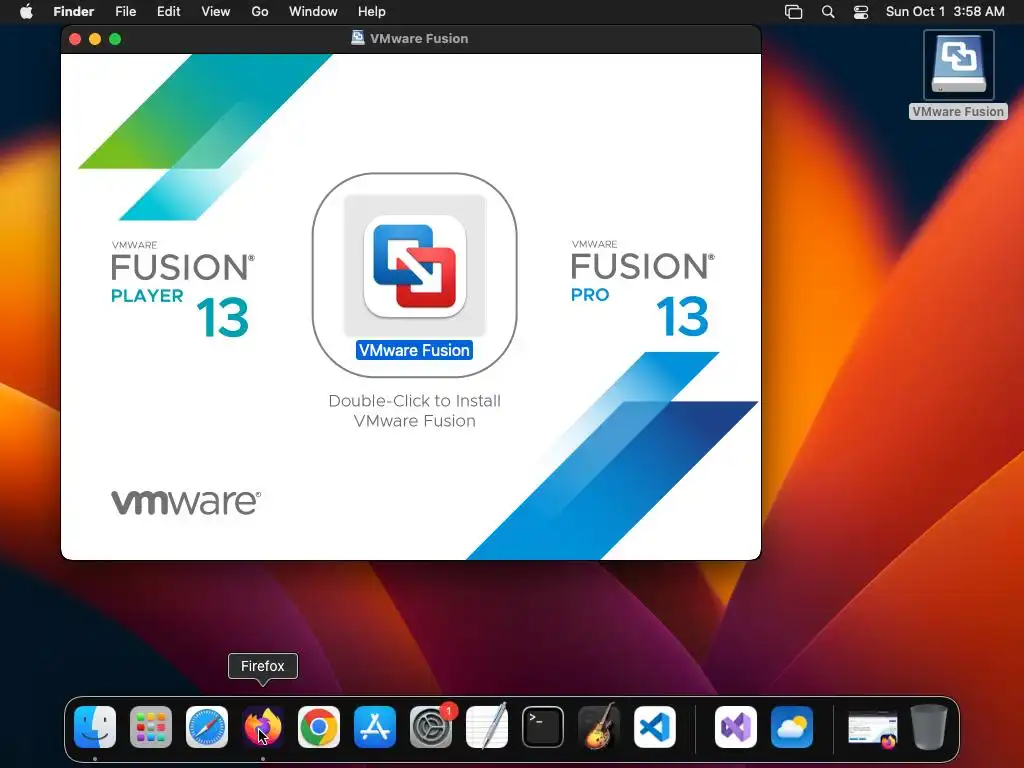
Task: Open GarageBand guitar icon in Dock
Action: tap(599, 727)
